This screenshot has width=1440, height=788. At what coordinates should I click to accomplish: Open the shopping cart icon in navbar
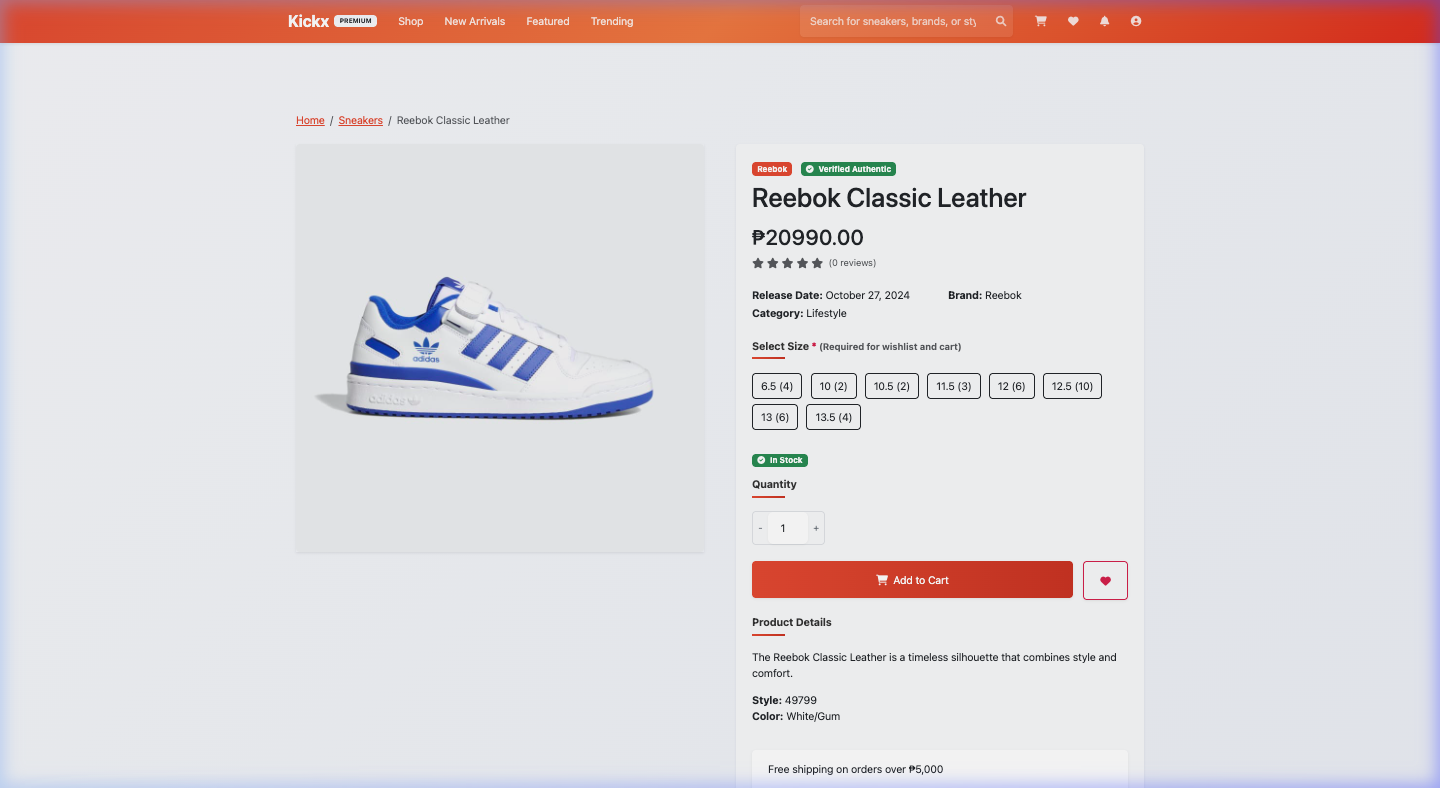pos(1040,21)
